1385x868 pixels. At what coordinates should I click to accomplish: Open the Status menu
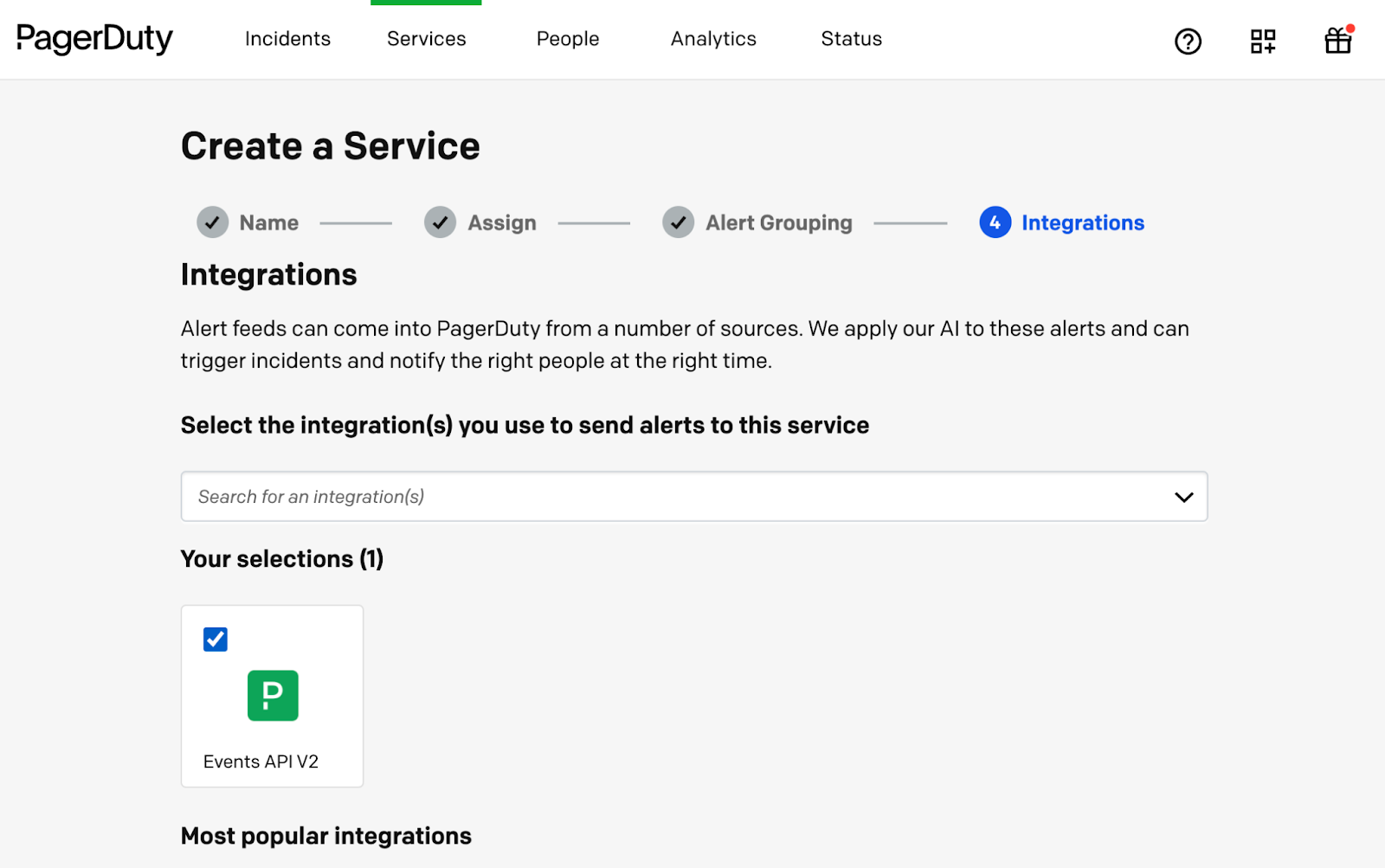(x=851, y=39)
